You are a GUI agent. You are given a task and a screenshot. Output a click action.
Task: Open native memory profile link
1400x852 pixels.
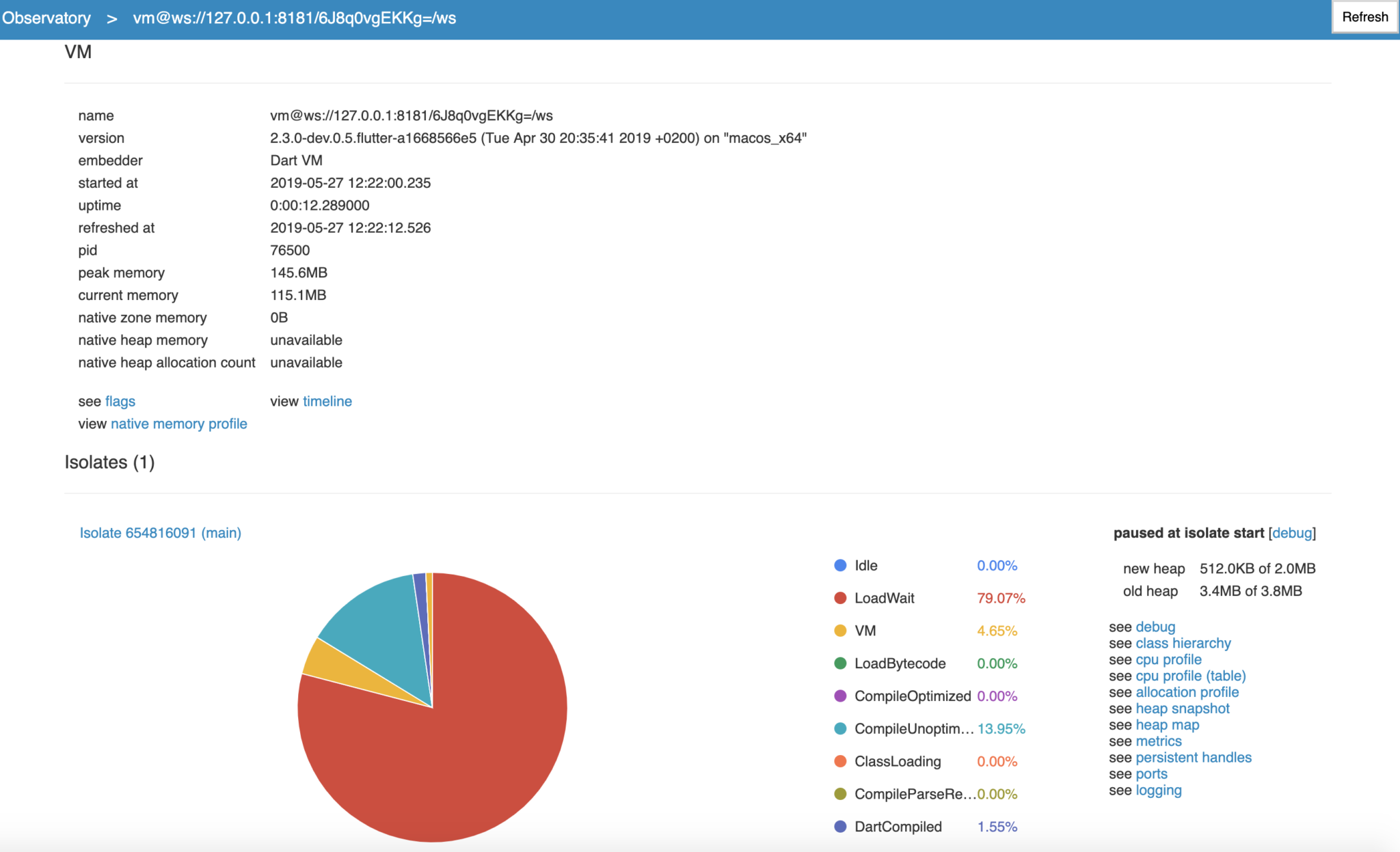click(178, 424)
